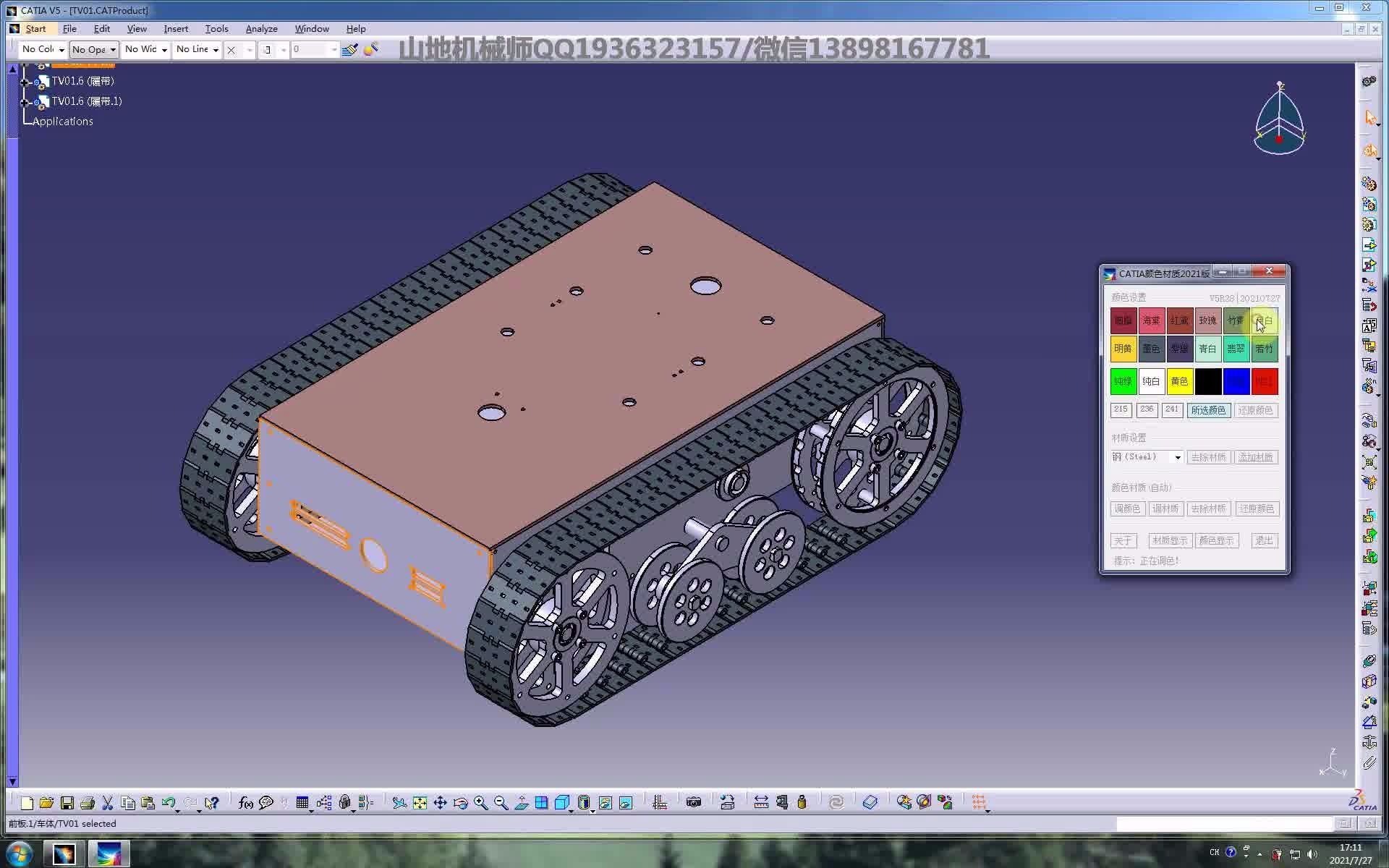Click the Select arrow icon in right toolbar
The image size is (1389, 868).
coord(1369,118)
